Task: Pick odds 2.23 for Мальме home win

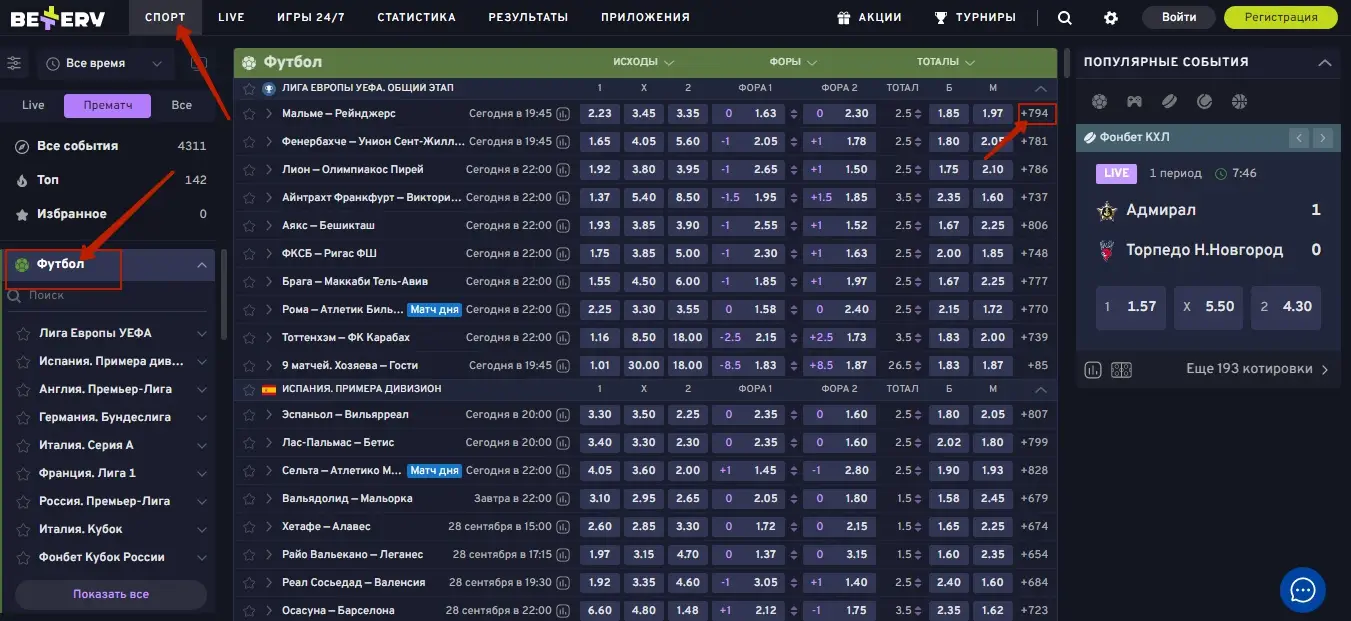Action: pos(600,114)
